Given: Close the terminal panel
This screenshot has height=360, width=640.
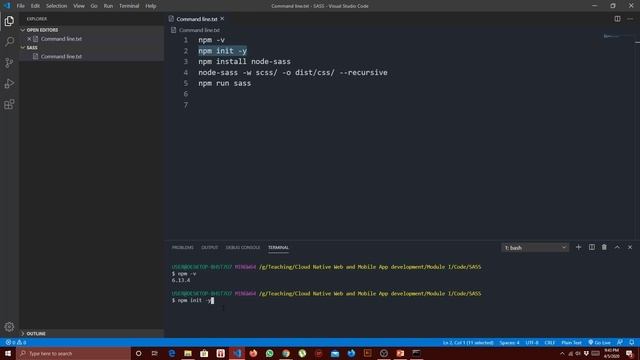Looking at the screenshot, I should click(630, 247).
